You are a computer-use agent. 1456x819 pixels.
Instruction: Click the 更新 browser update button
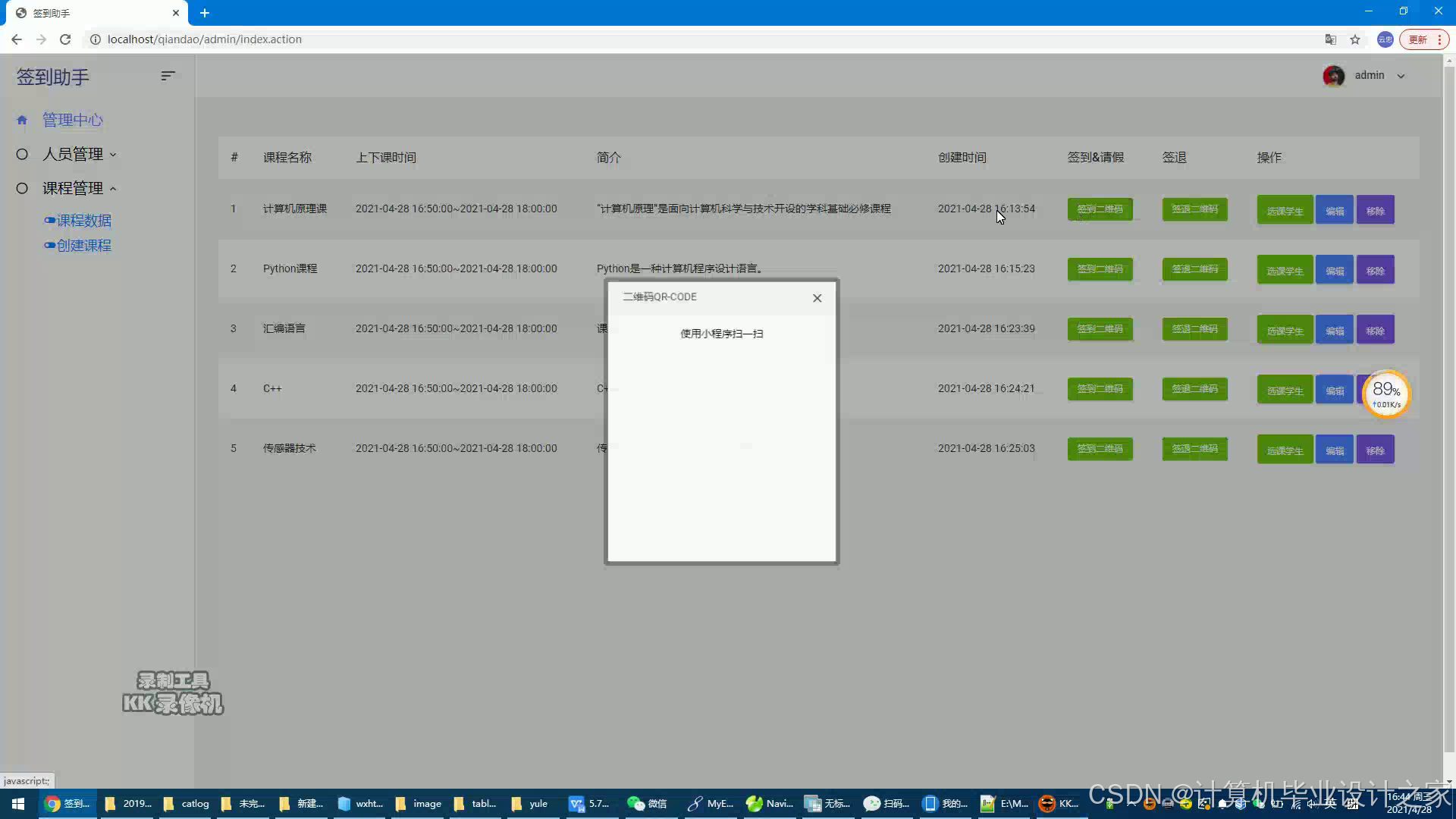[1425, 39]
